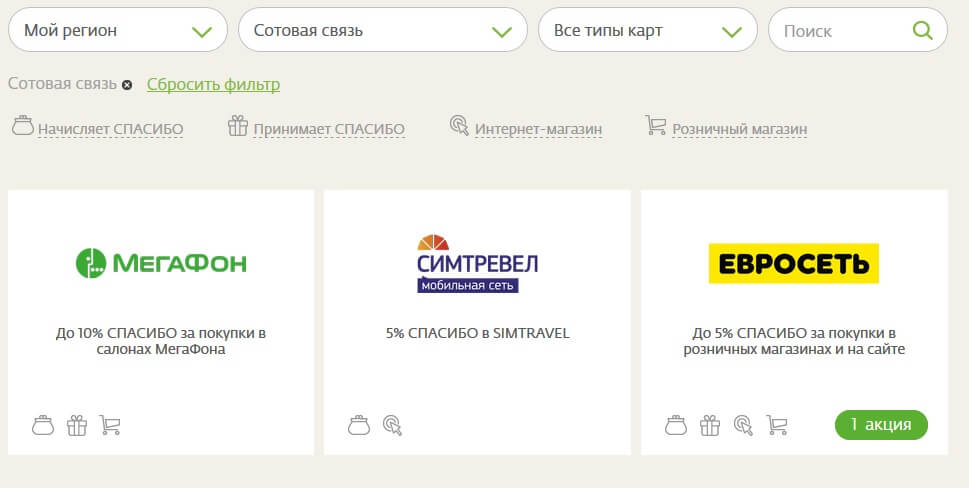Screen dimensions: 969x488
Task: Click Сбросить фильтр link
Action: 213,84
